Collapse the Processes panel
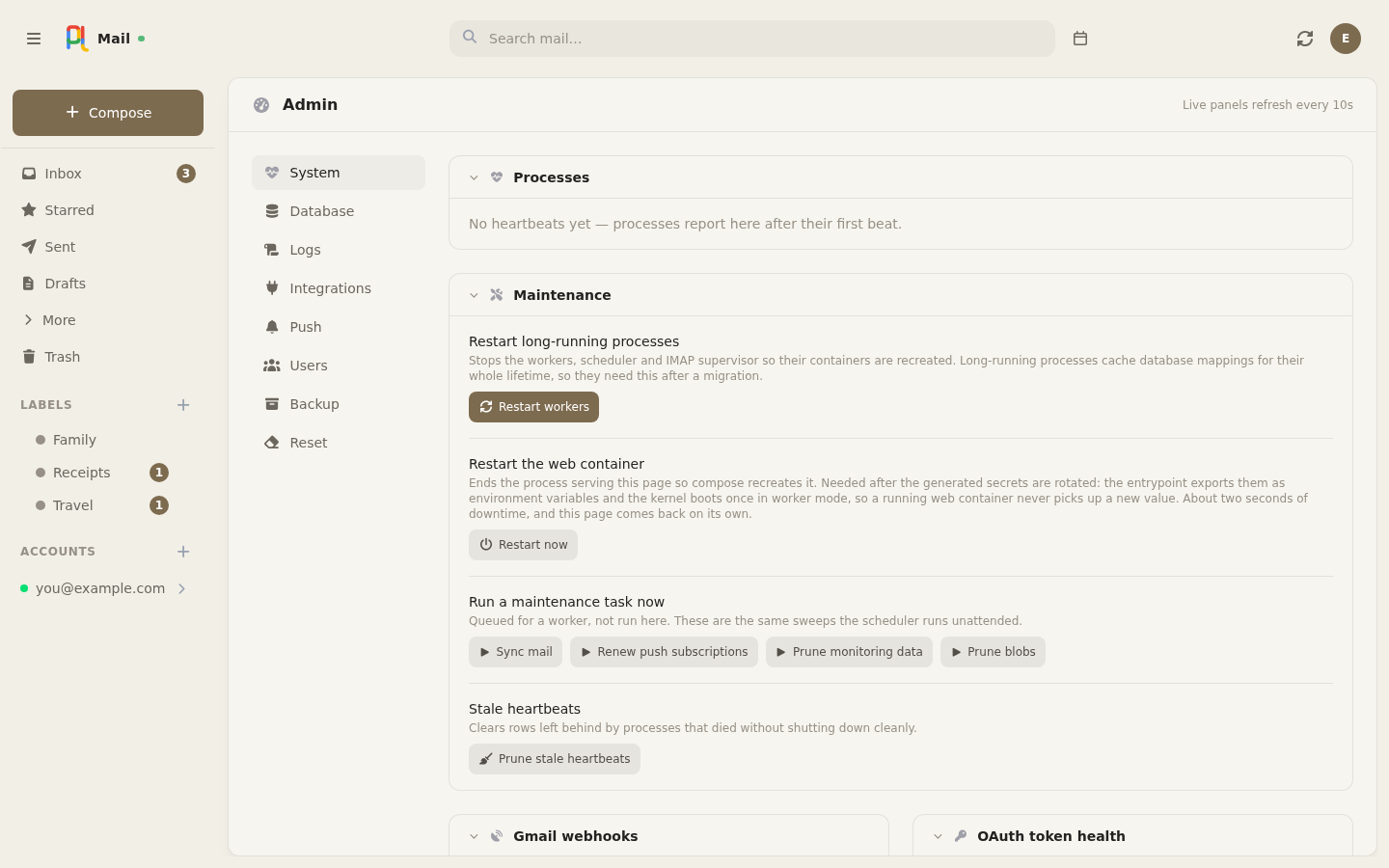Viewport: 1389px width, 868px height. tap(474, 177)
